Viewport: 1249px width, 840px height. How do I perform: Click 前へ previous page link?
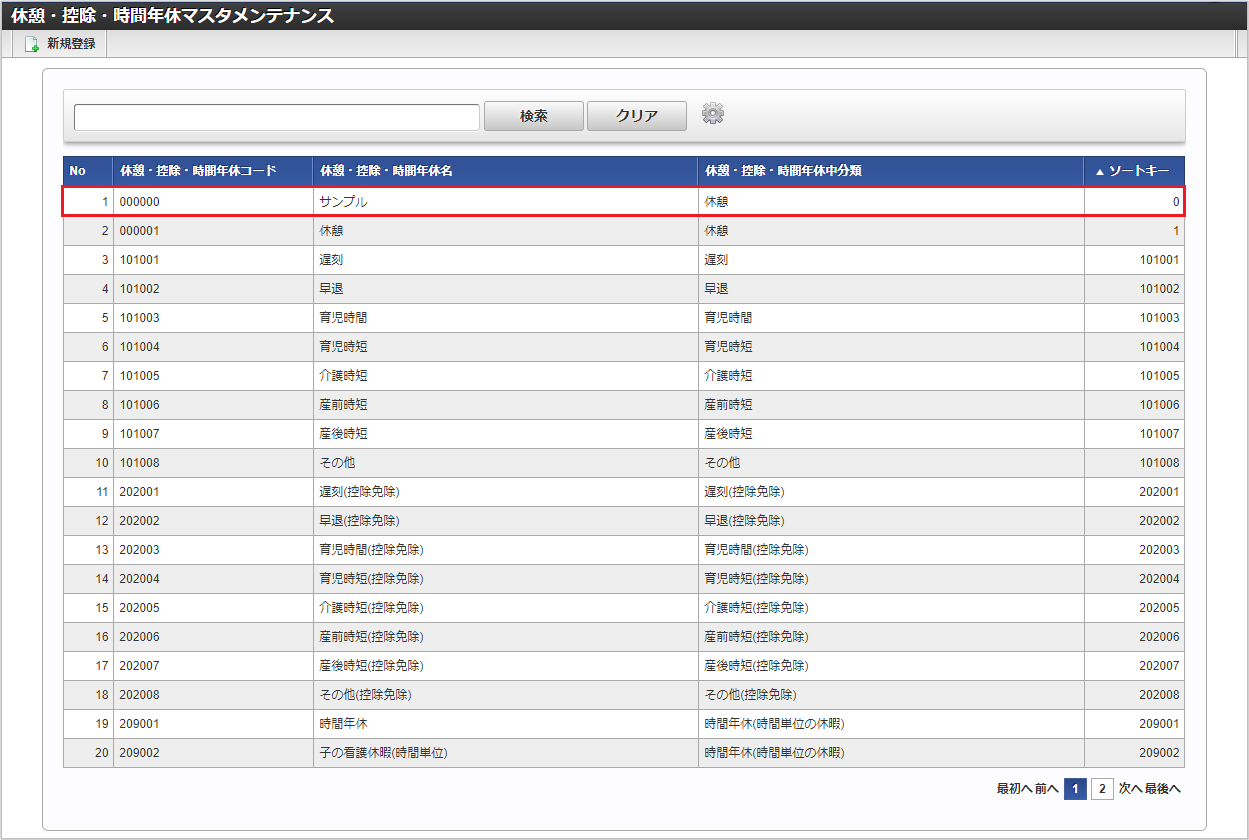[x=1046, y=789]
